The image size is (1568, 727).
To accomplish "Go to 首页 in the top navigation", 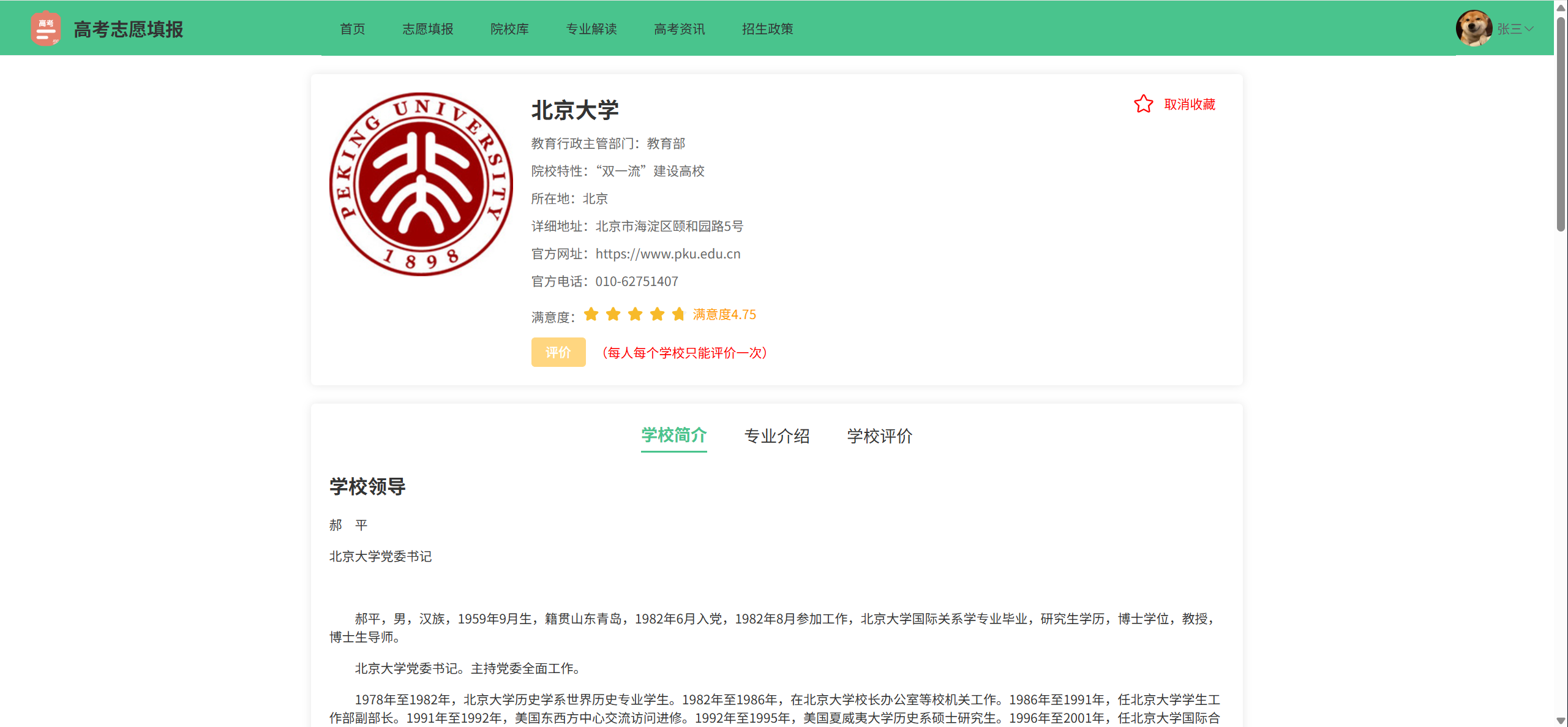I will pos(352,29).
